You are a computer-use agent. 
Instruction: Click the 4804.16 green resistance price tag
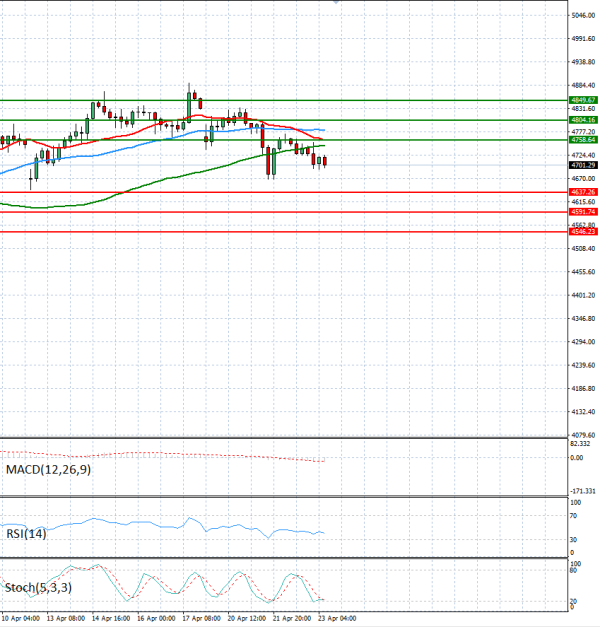[583, 120]
